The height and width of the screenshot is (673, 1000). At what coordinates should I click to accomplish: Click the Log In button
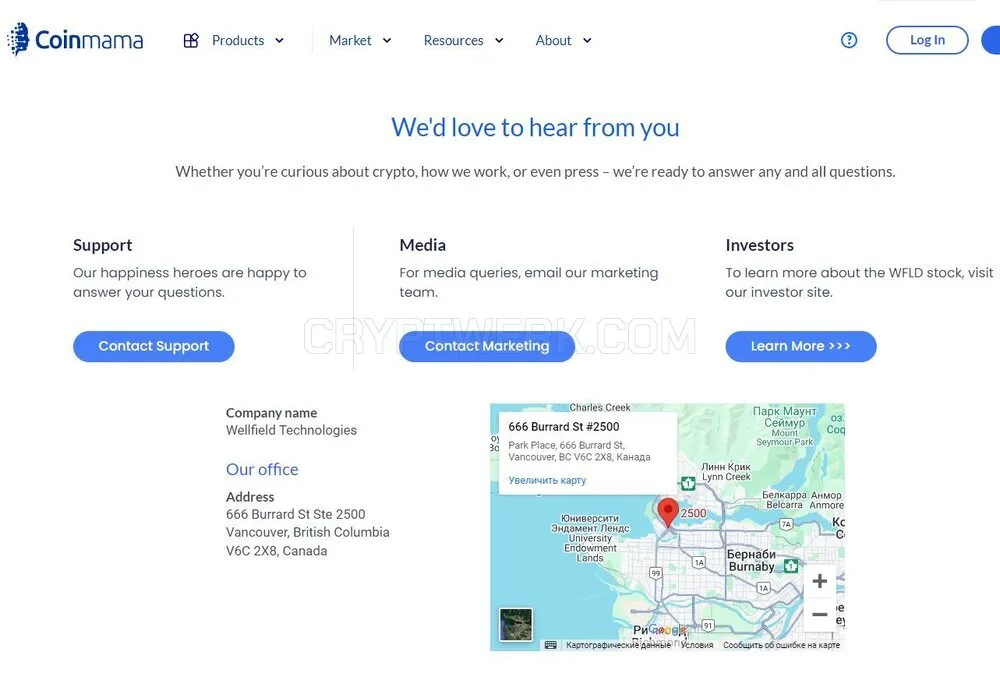point(927,40)
